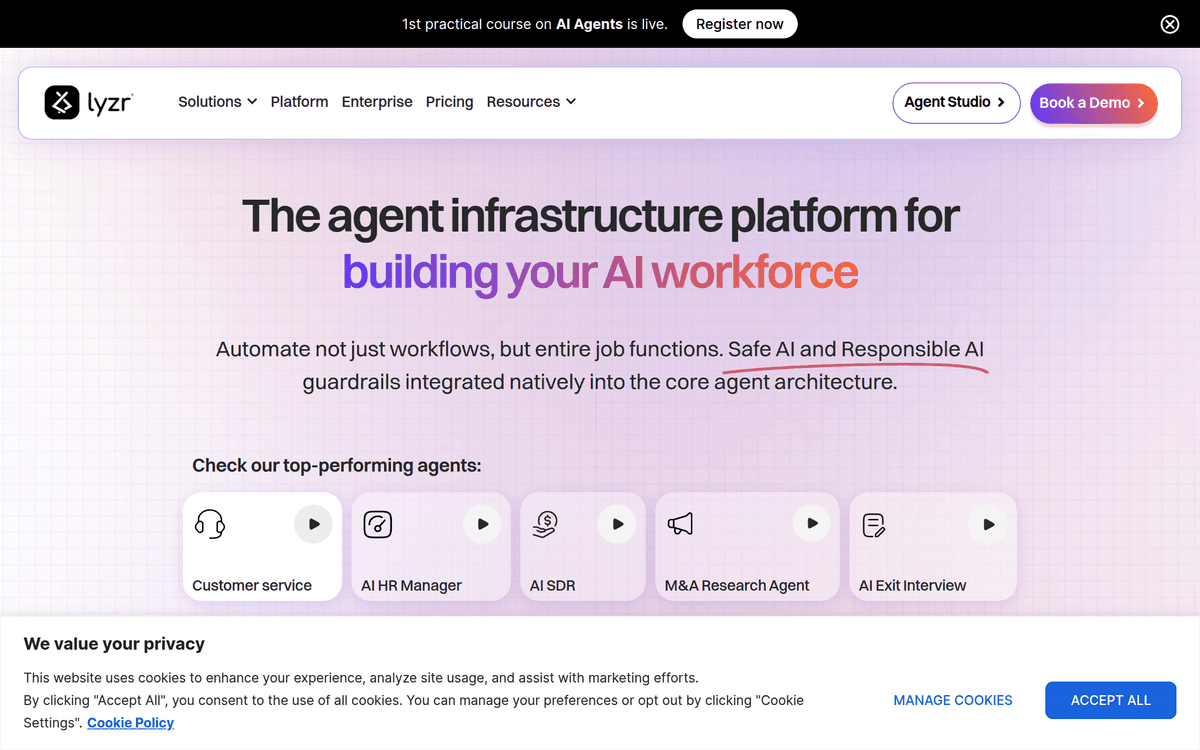Expand the Resources dropdown menu
This screenshot has height=750, width=1200.
(x=531, y=102)
